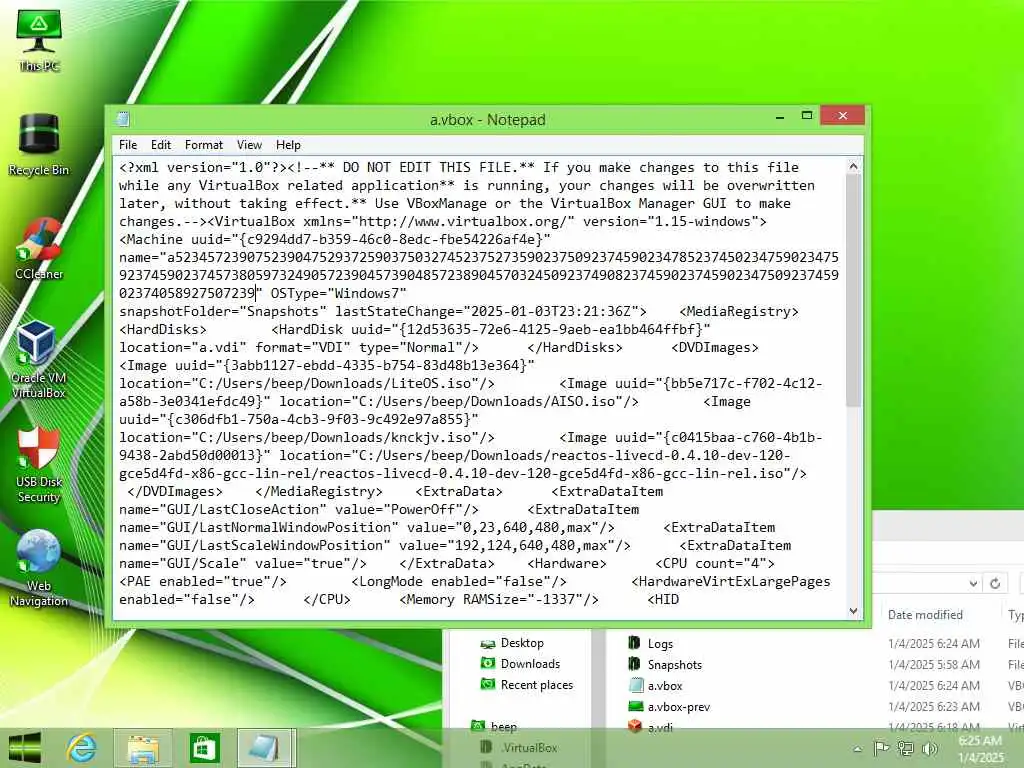Image resolution: width=1024 pixels, height=768 pixels.
Task: Open the Explorer address bar dropdown arrow
Action: point(973,583)
